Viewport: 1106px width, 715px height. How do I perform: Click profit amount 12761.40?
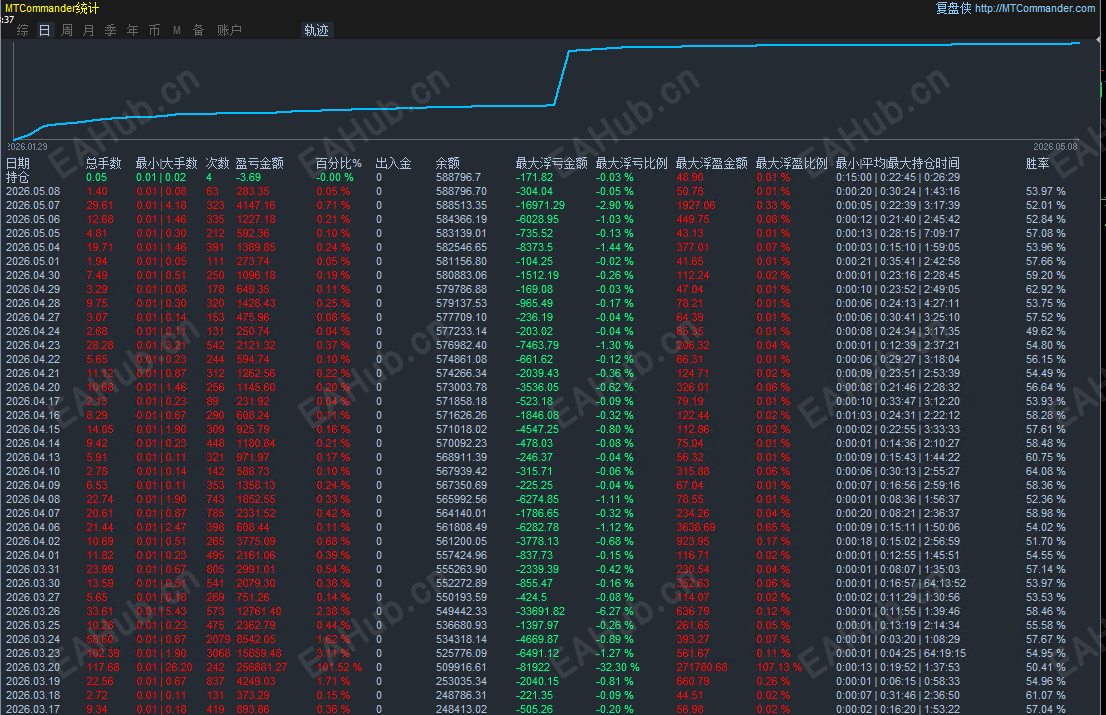click(259, 611)
